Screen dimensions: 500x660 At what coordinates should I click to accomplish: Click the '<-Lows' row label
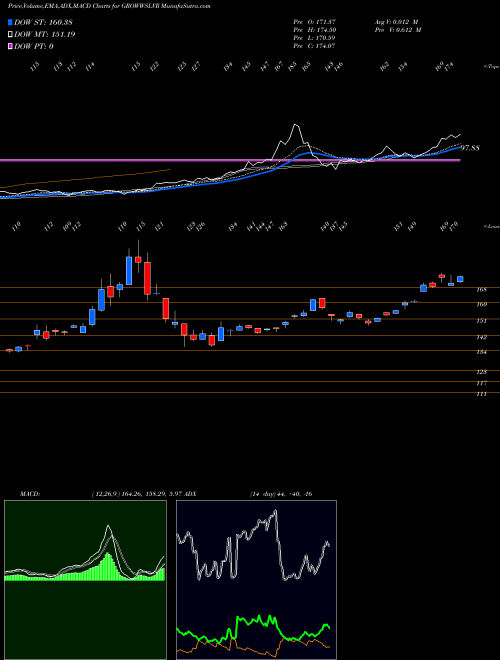pos(492,226)
